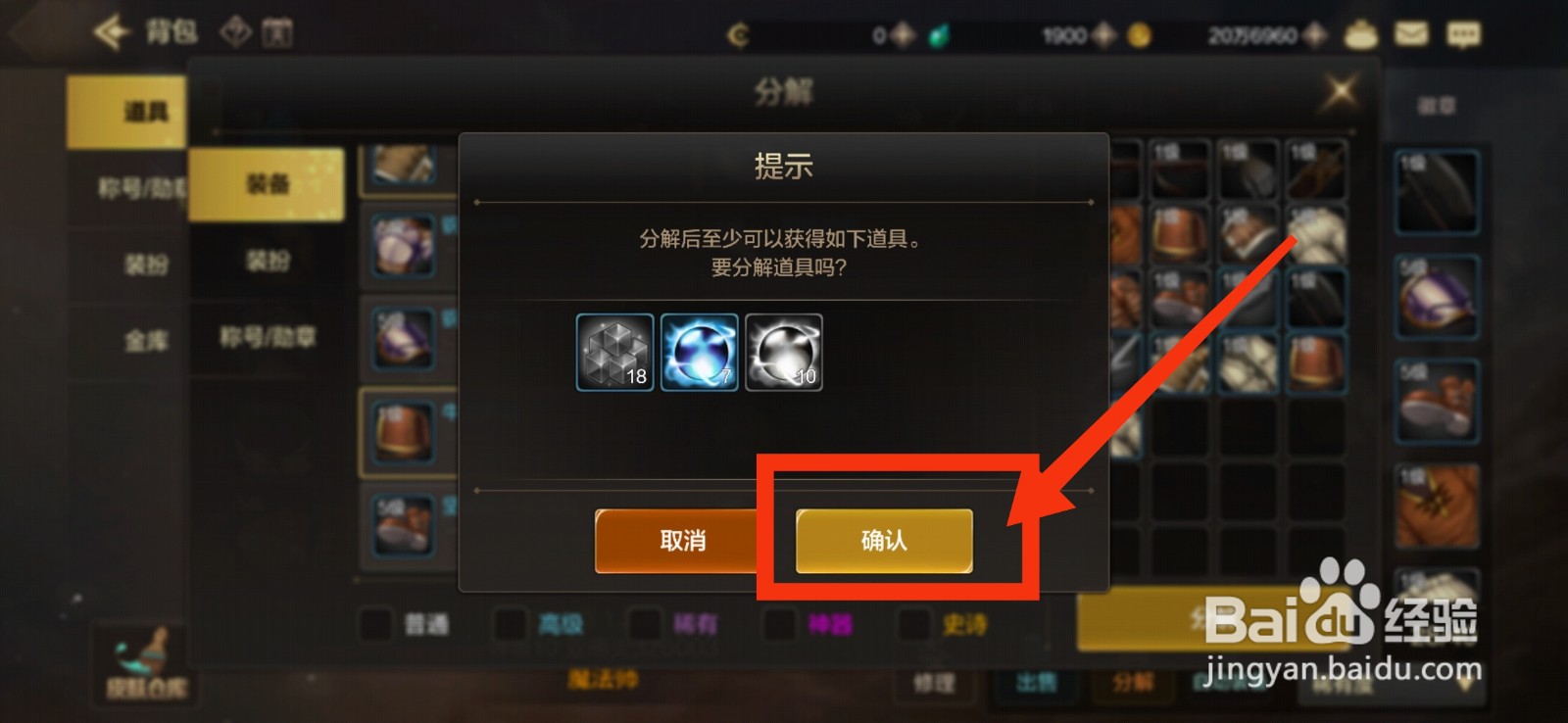Toggle the 神器 rarity checkbox
This screenshot has width=1568, height=723.
click(x=778, y=624)
